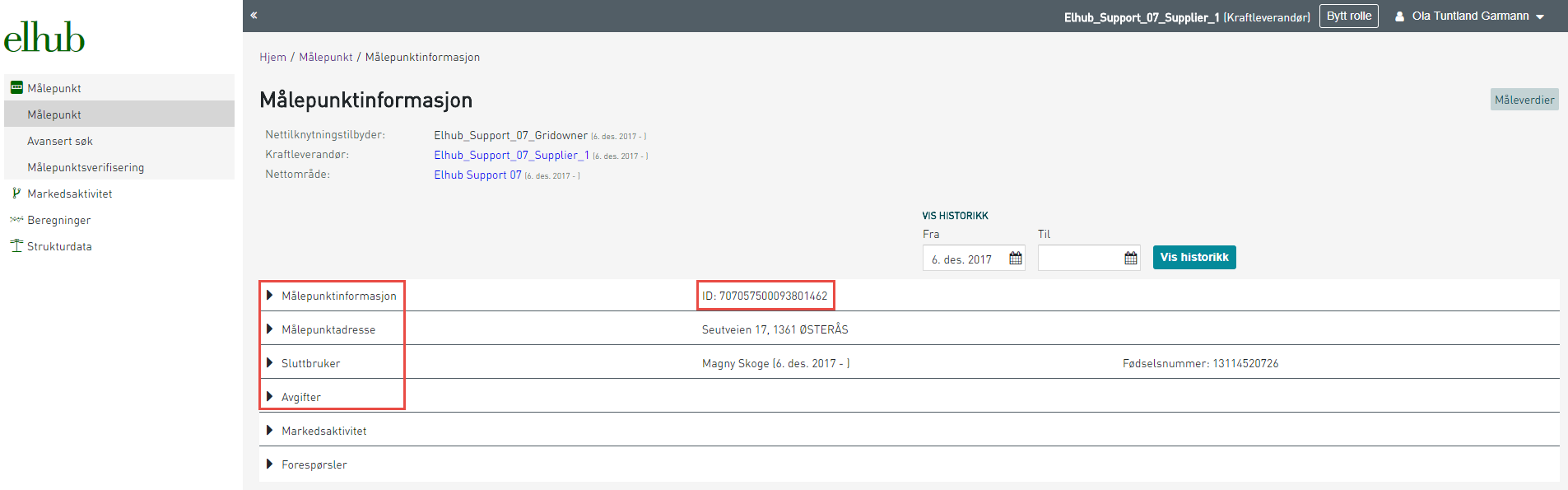
Task: Open the Fra date calendar picker
Action: coord(1016,259)
